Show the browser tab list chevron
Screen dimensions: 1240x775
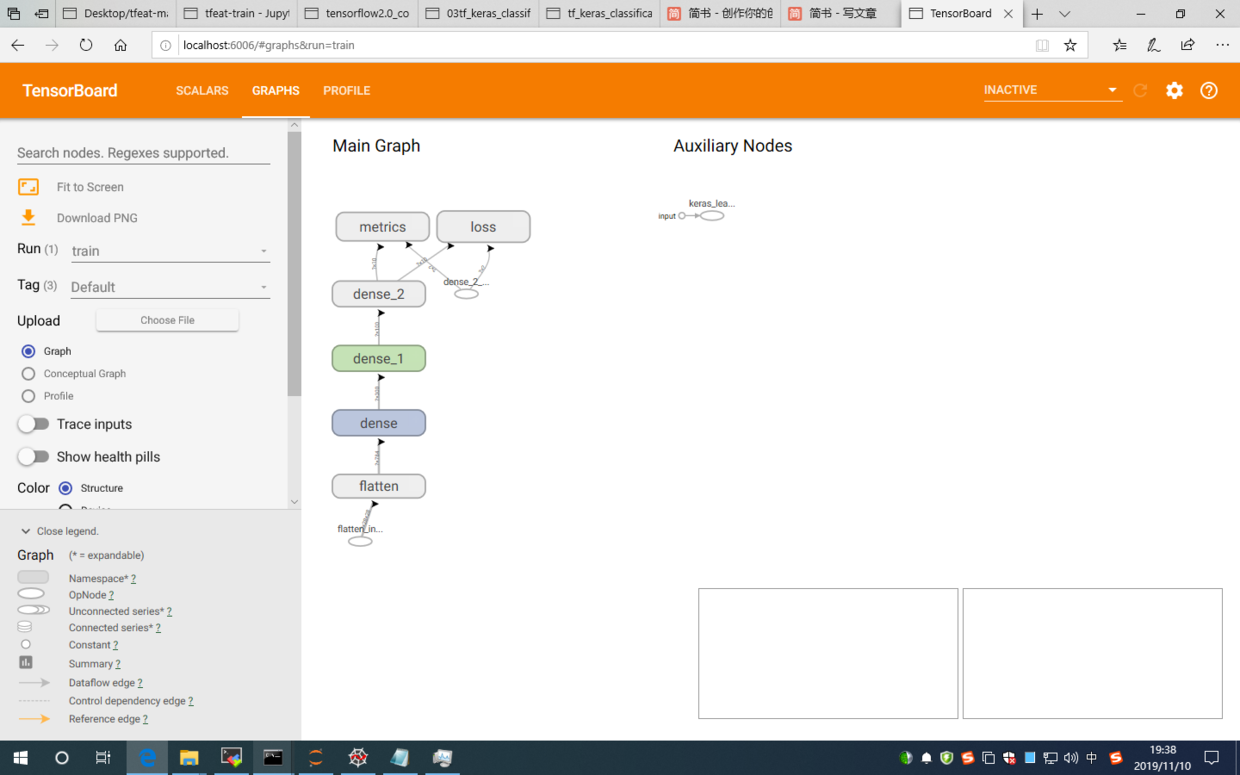[x=1065, y=14]
